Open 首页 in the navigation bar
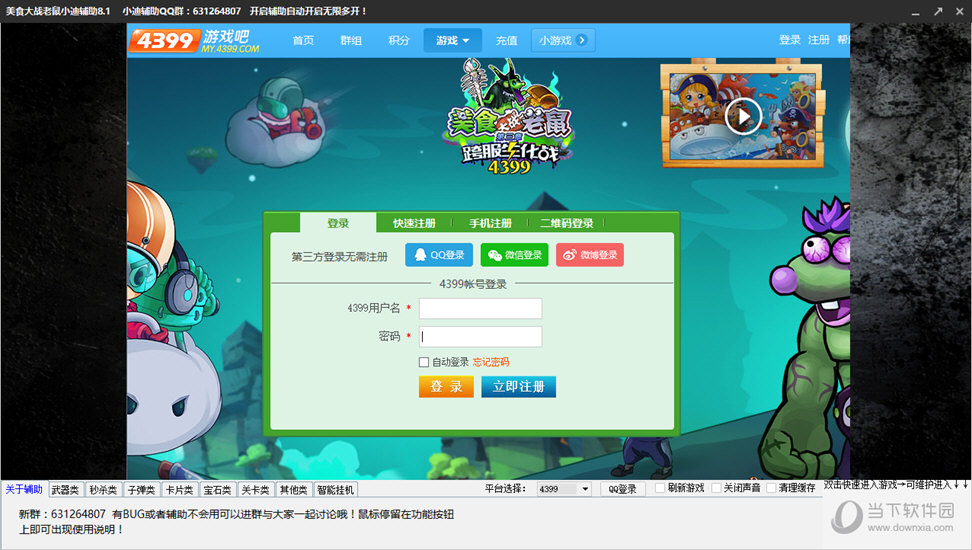 point(303,40)
